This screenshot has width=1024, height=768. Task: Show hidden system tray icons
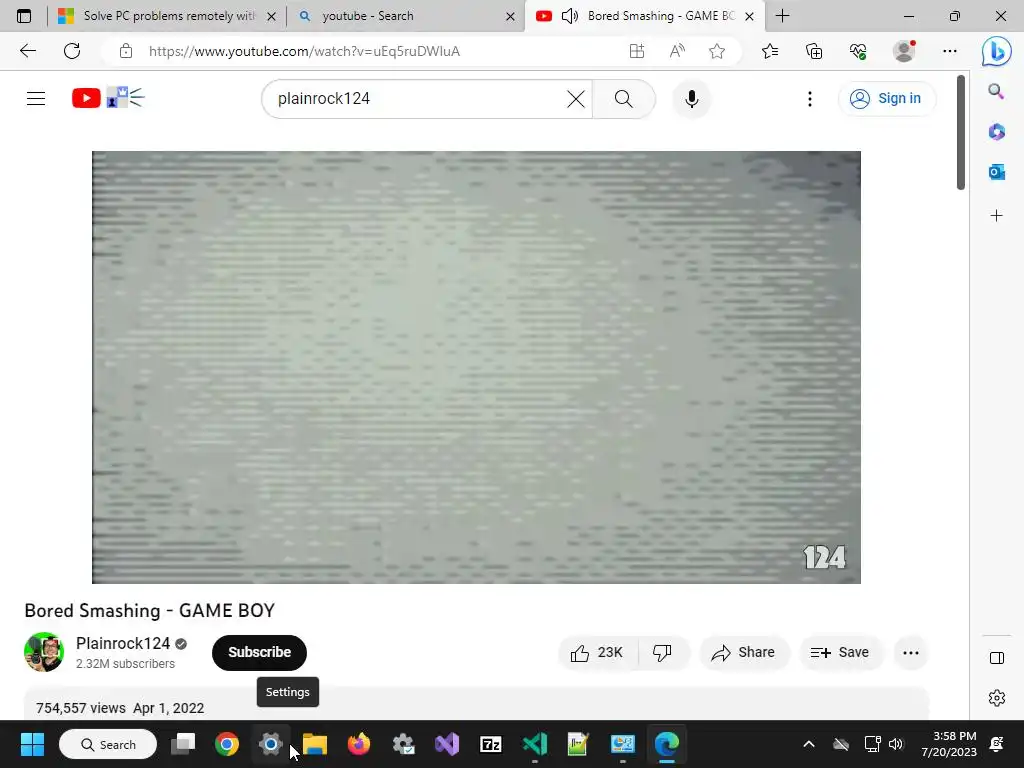808,744
